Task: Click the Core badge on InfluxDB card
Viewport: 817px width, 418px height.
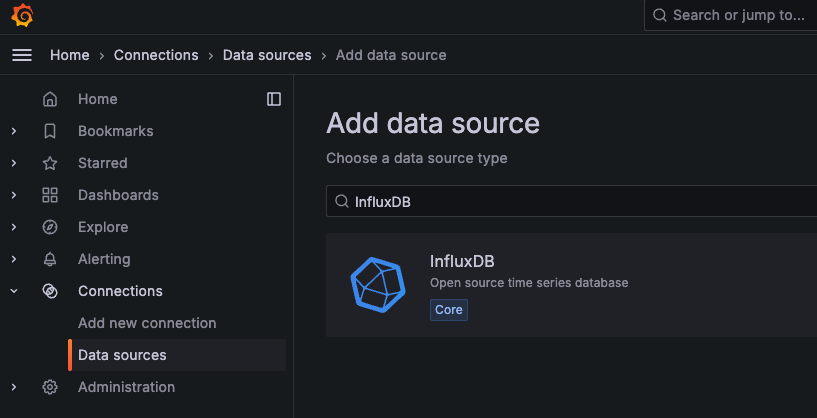Action: (x=449, y=310)
